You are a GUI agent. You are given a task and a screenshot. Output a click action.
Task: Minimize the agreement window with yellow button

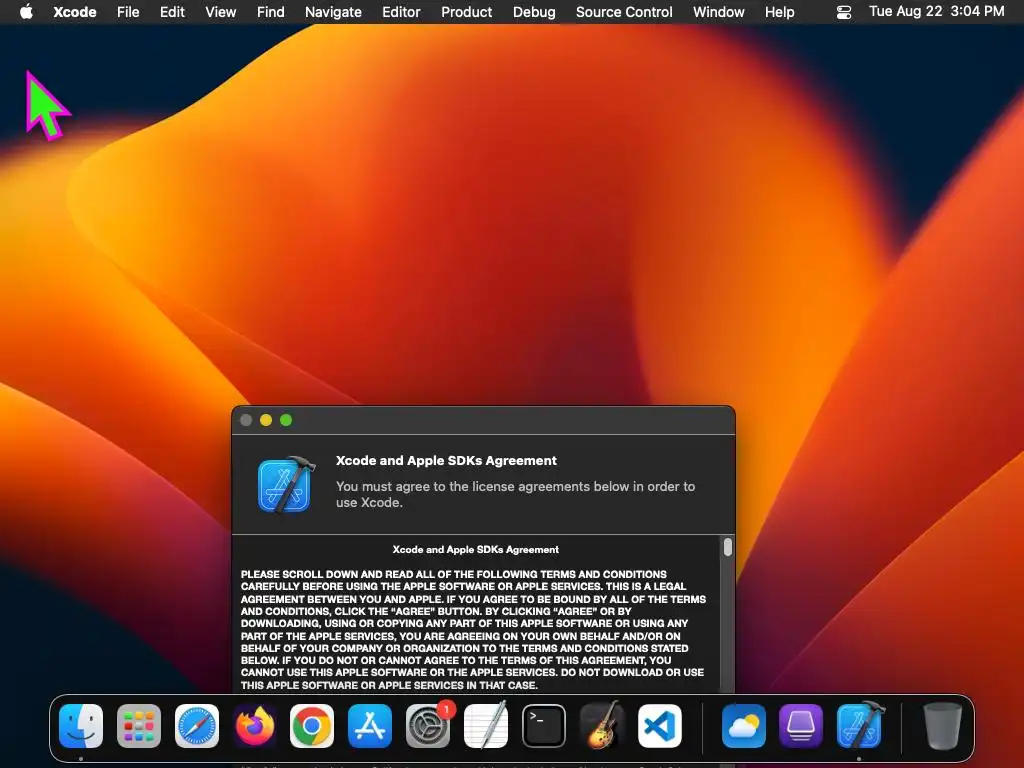point(266,420)
